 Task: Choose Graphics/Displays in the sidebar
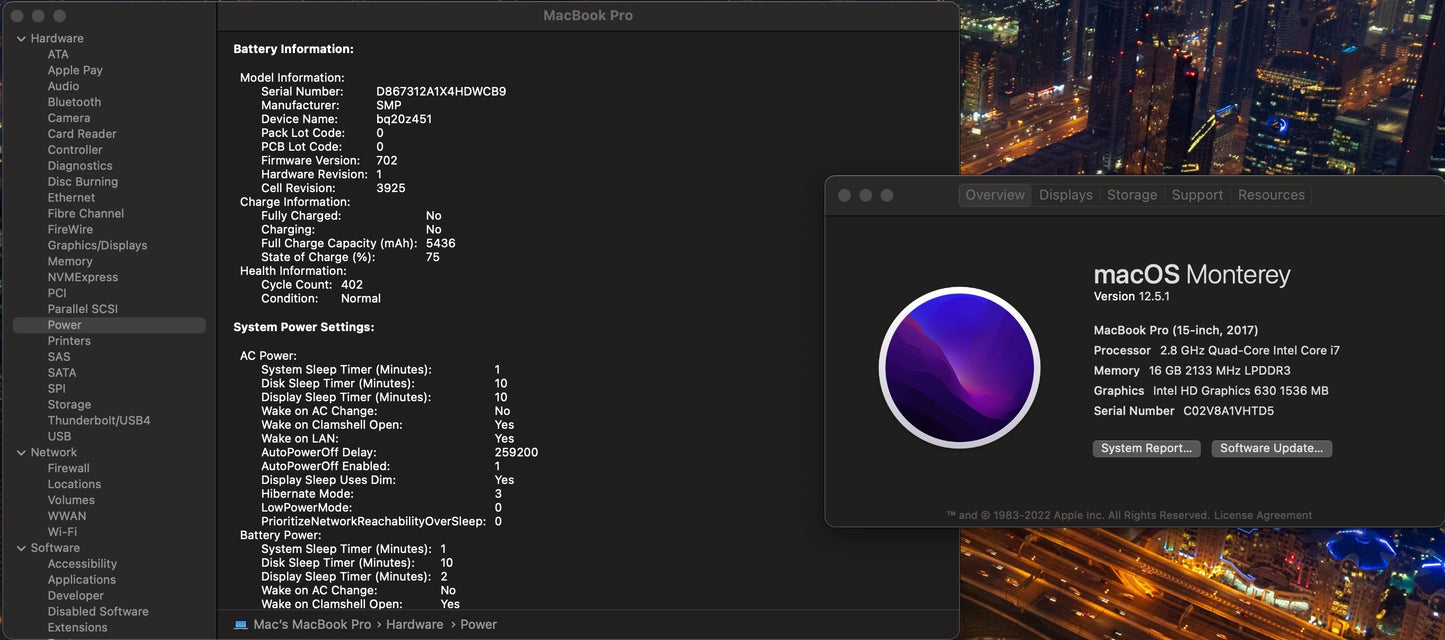[x=97, y=245]
